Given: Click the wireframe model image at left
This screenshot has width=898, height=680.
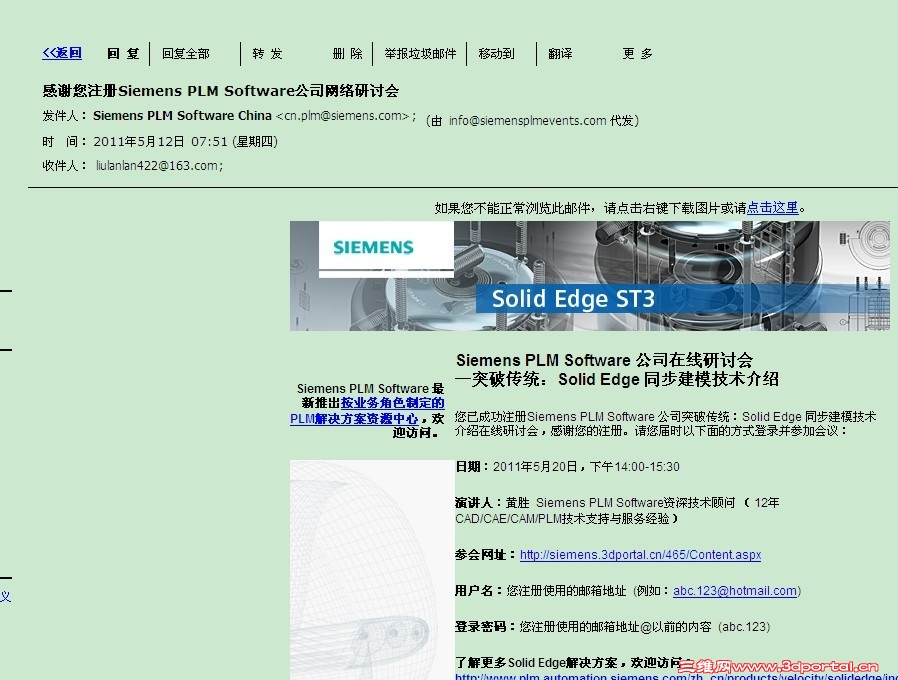Looking at the screenshot, I should pyautogui.click(x=372, y=570).
